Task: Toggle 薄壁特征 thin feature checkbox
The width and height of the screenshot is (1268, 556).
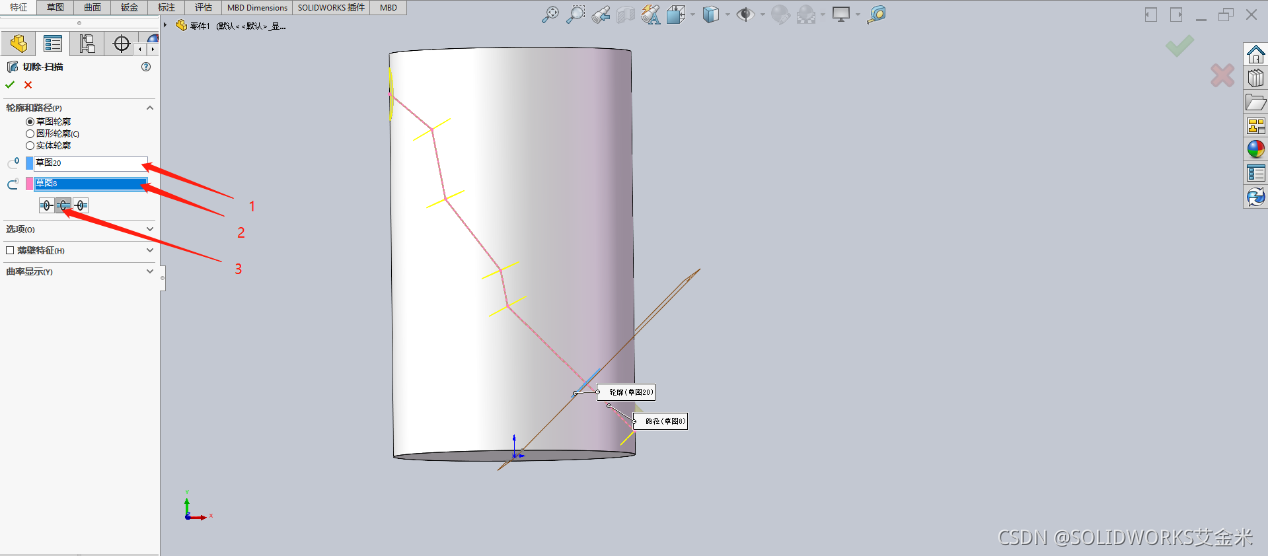Action: (x=10, y=250)
